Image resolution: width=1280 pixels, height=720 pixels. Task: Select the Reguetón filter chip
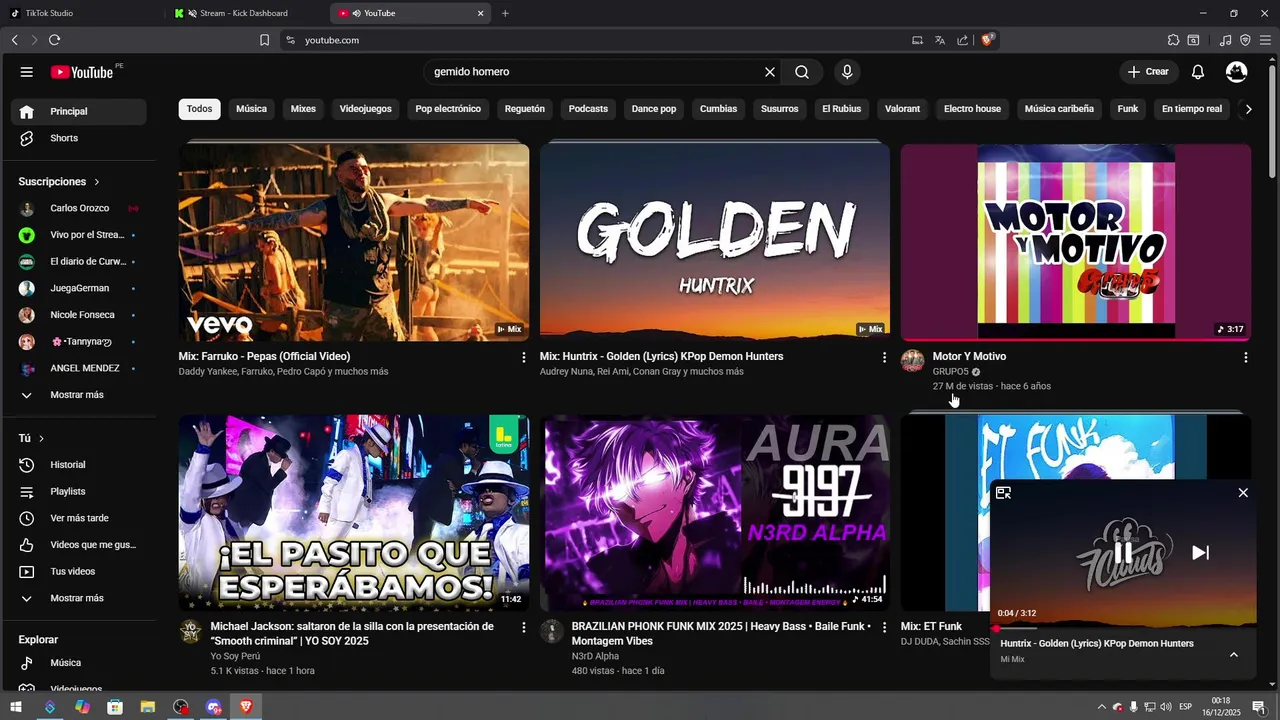525,109
